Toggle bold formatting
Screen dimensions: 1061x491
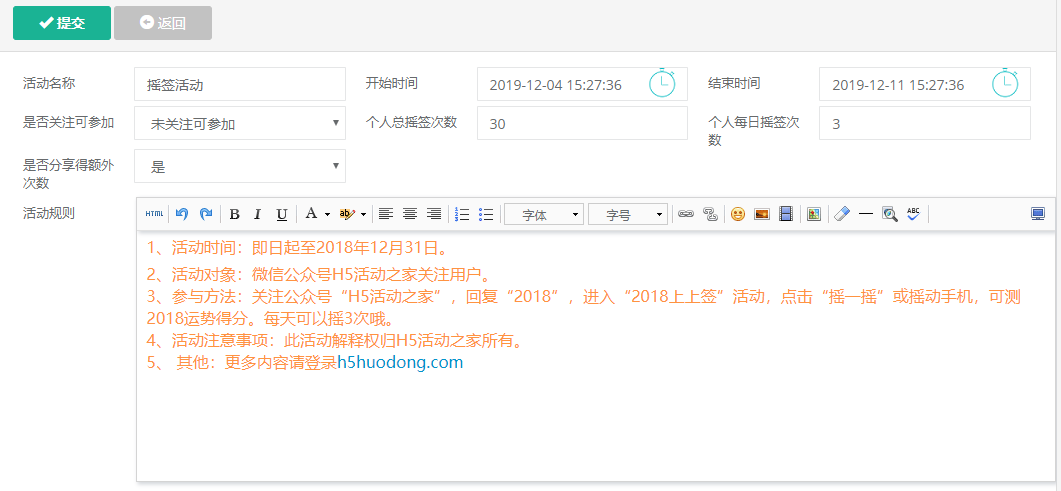click(x=234, y=214)
